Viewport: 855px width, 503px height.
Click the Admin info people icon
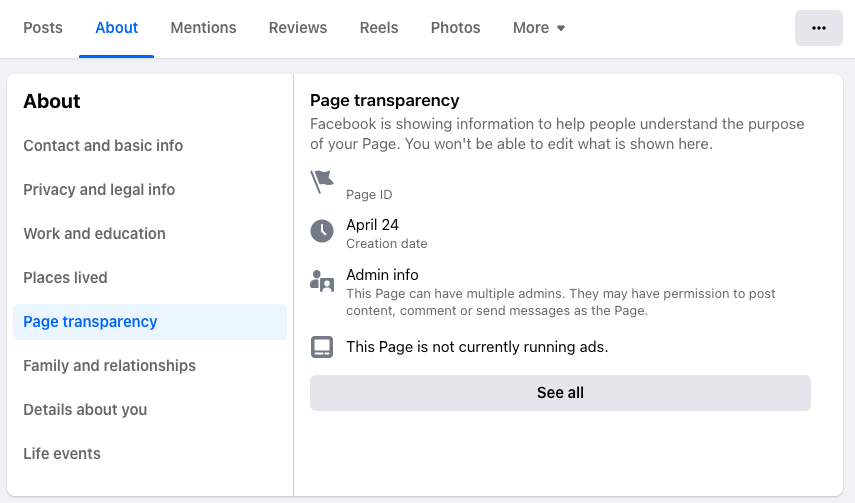pyautogui.click(x=322, y=282)
